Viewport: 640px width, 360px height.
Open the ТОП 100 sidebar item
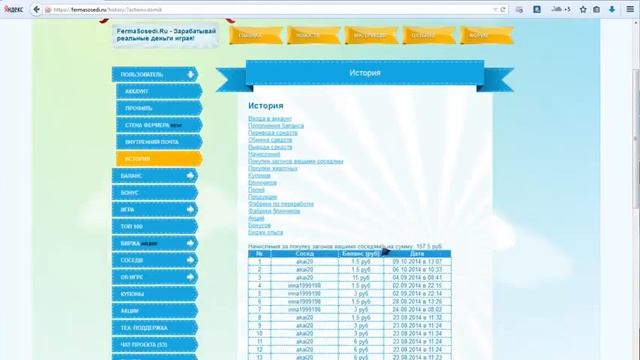pos(155,226)
